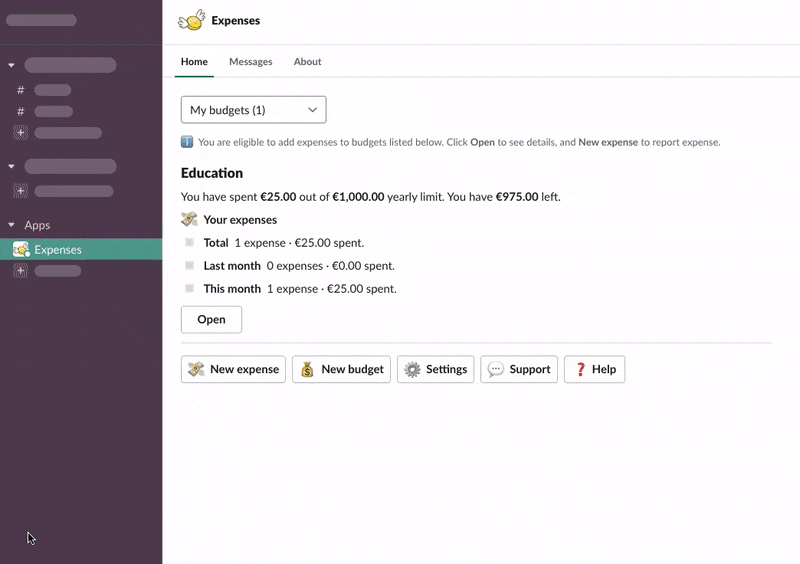800x564 pixels.
Task: Click the Expenses app logo in header
Action: [x=191, y=20]
